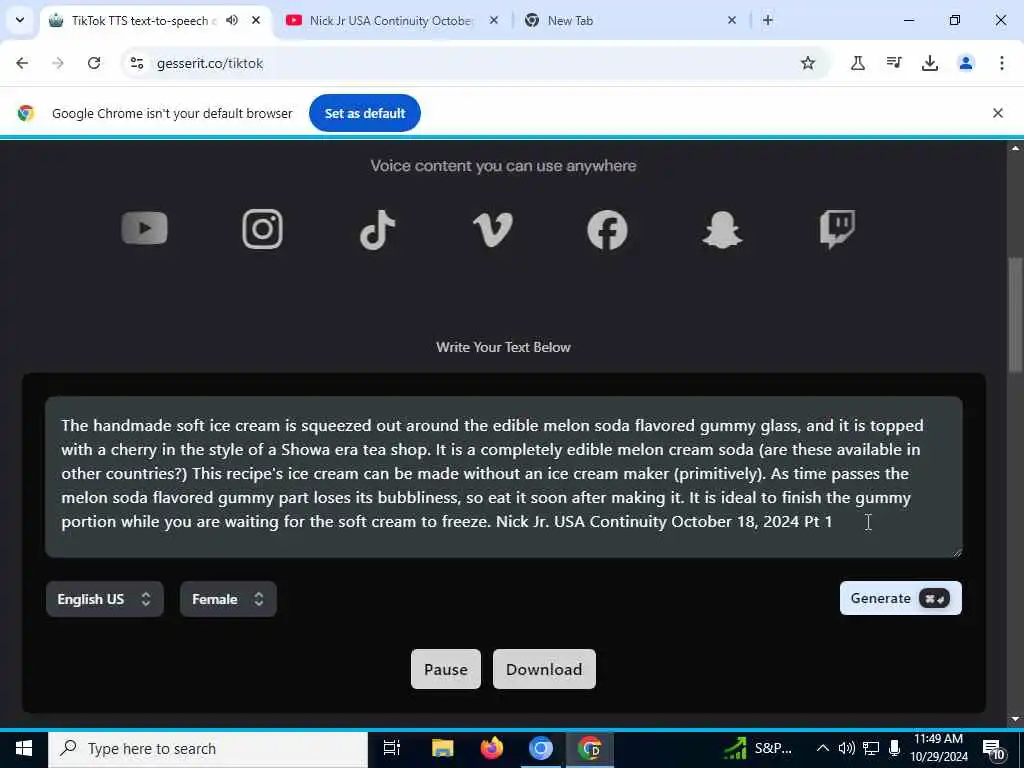Open the Chrome profile avatar
1024x768 pixels.
pyautogui.click(x=965, y=63)
